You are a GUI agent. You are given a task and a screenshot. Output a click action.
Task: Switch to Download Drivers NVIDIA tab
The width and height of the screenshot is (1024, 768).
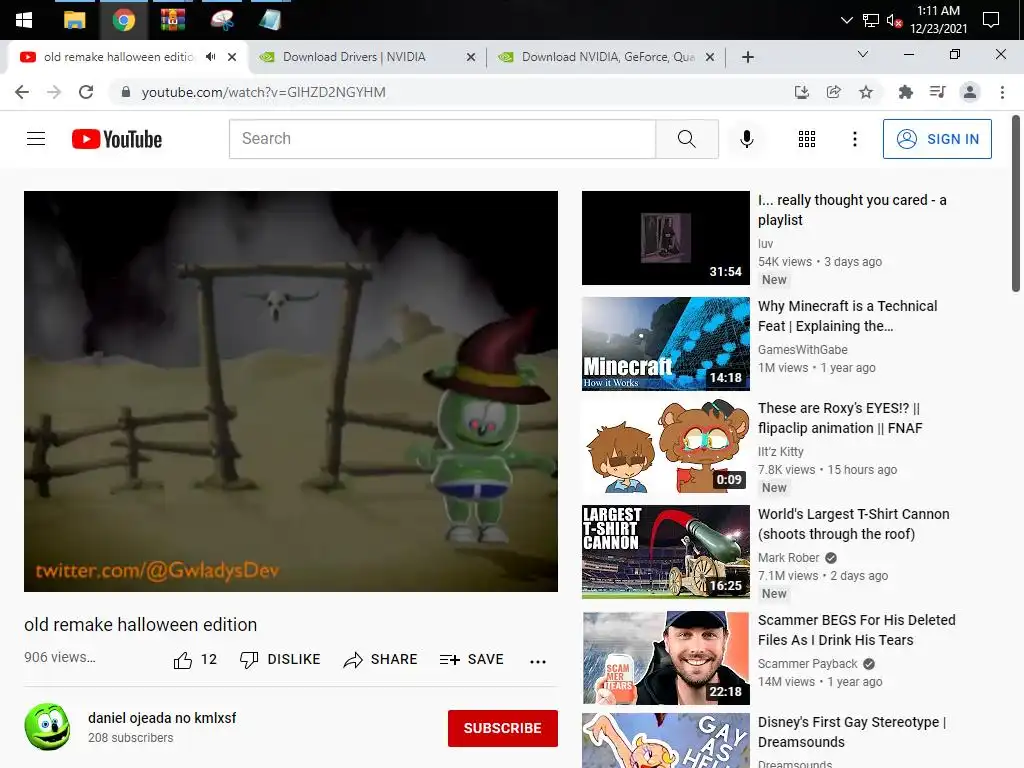tap(368, 57)
